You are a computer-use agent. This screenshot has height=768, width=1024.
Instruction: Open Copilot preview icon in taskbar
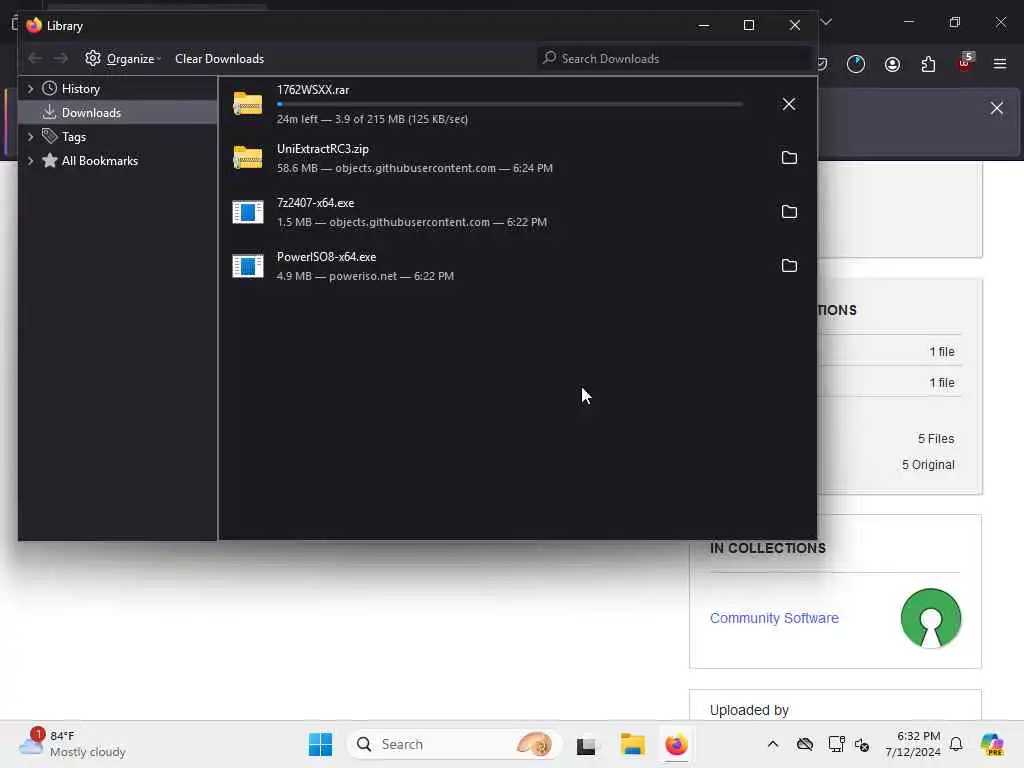tap(992, 744)
